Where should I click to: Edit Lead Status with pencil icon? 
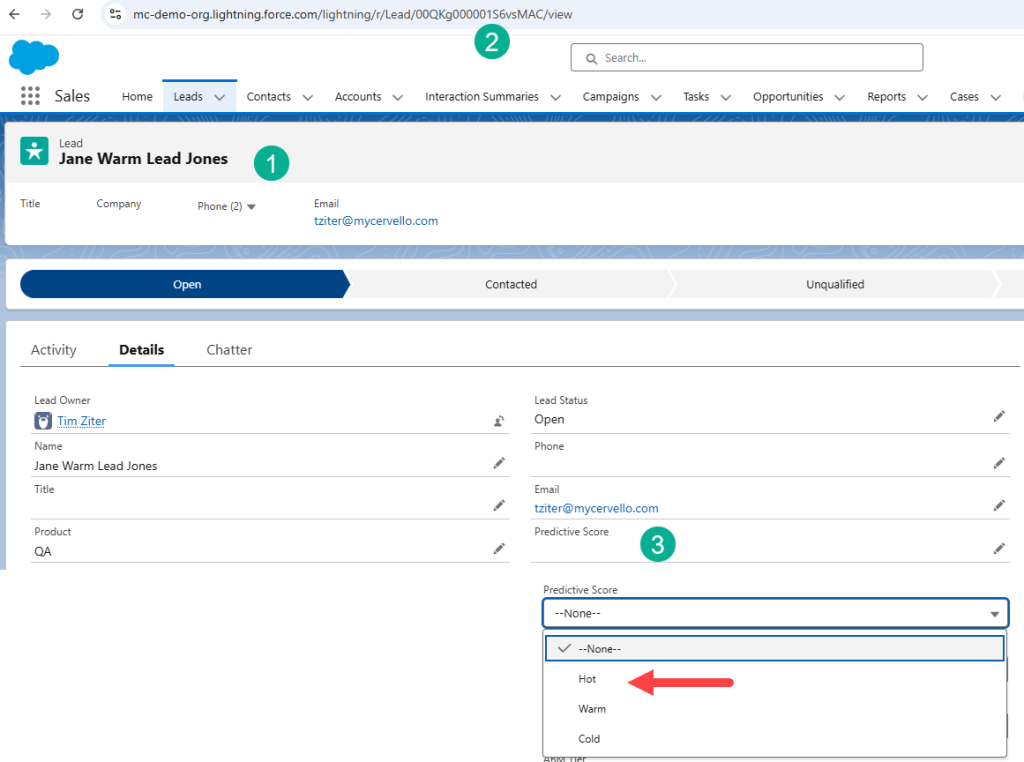[x=998, y=417]
